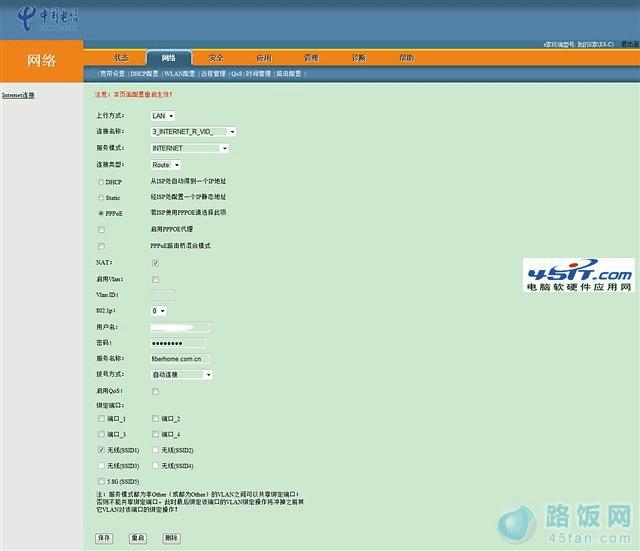This screenshot has height=551, width=640.
Task: Open the 状态 status tab
Action: [x=121, y=58]
